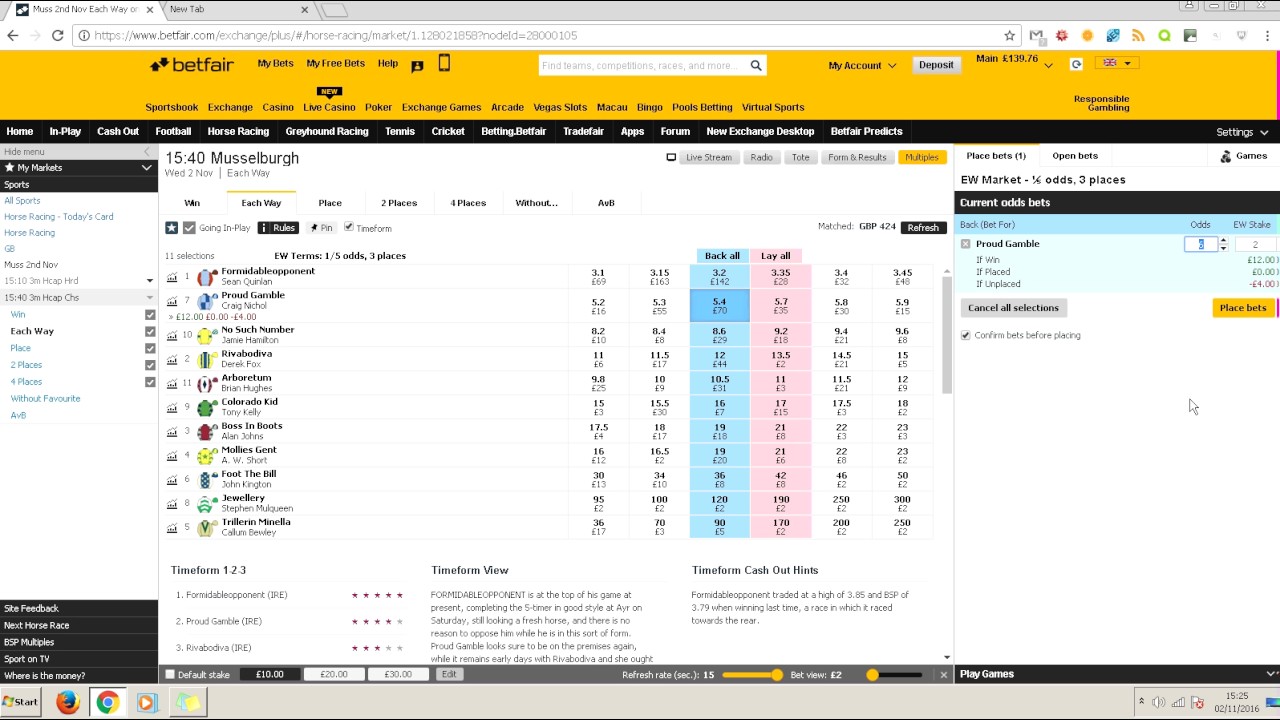Untick Confirm bets before placing
Screen dimensions: 1280x720
966,335
